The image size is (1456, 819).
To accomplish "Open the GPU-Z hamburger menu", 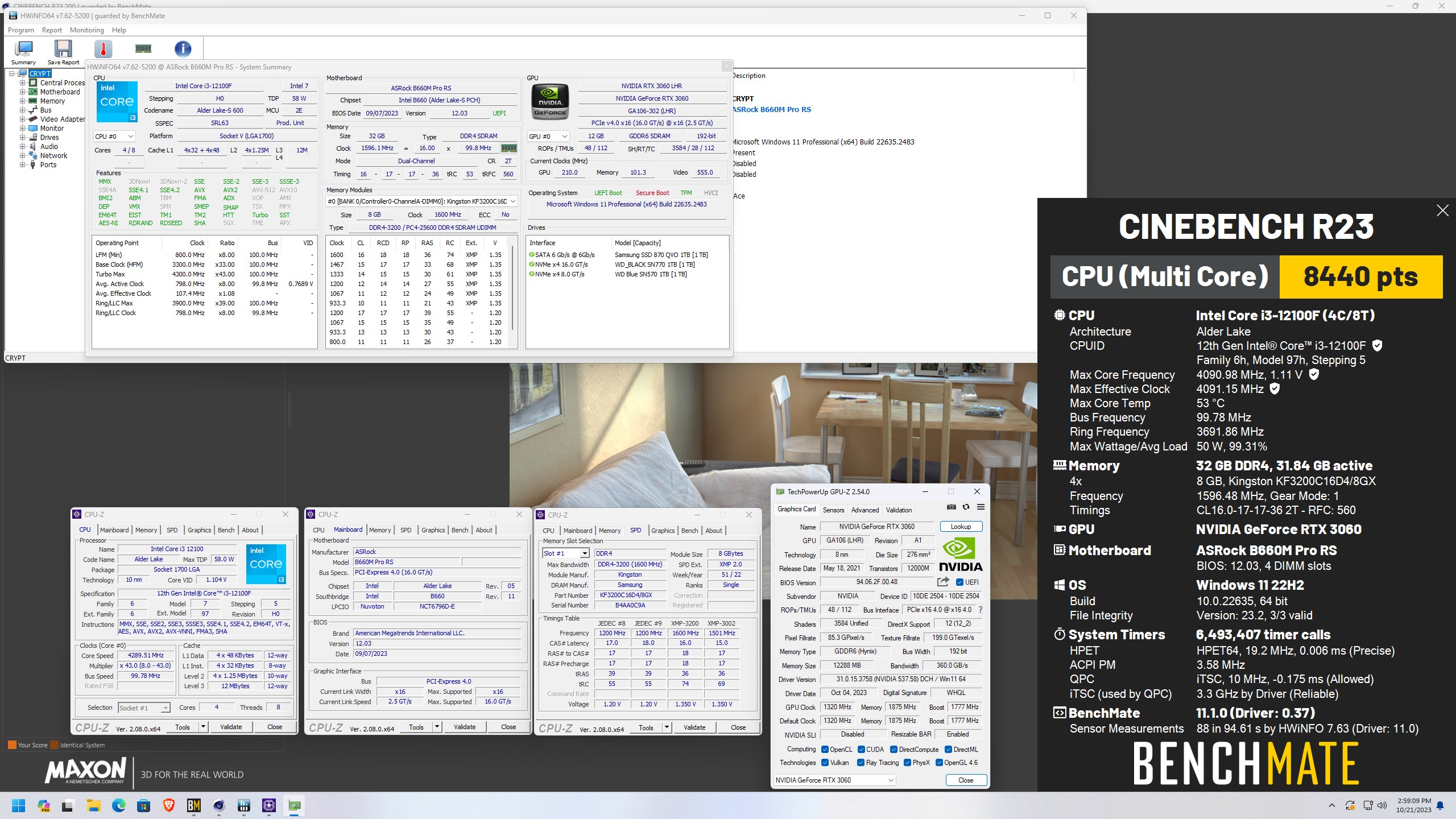I will point(981,507).
